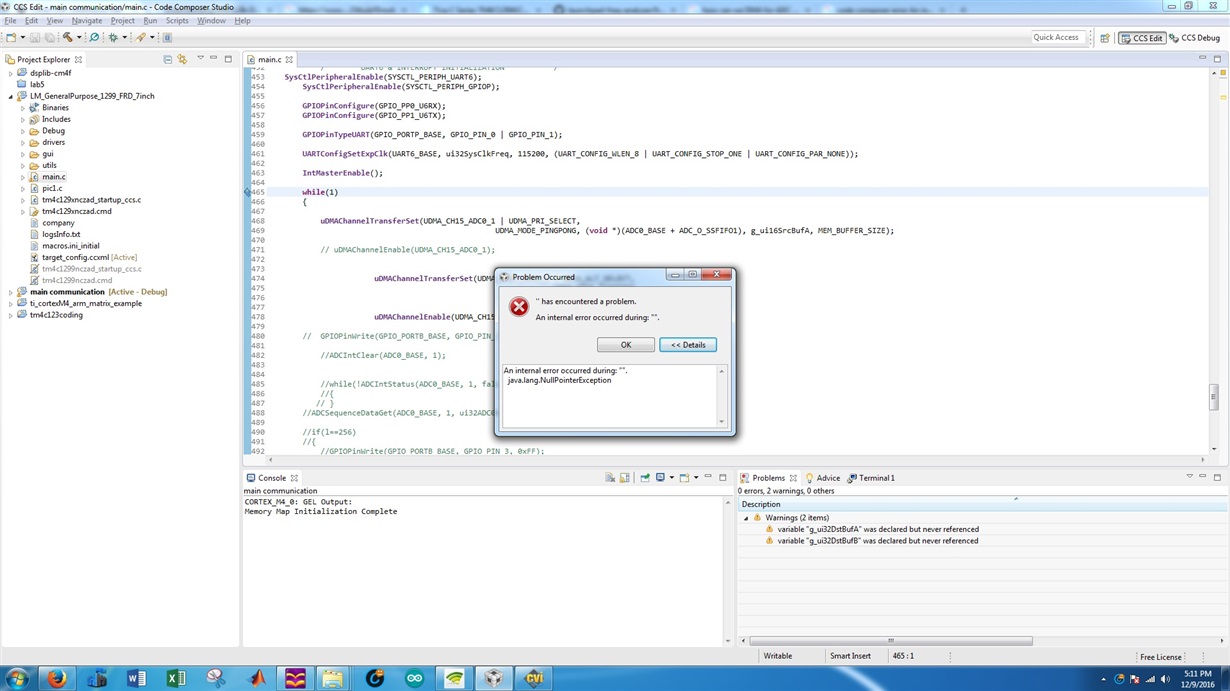Click the red error icon in dialog
The image size is (1230, 691).
click(519, 307)
